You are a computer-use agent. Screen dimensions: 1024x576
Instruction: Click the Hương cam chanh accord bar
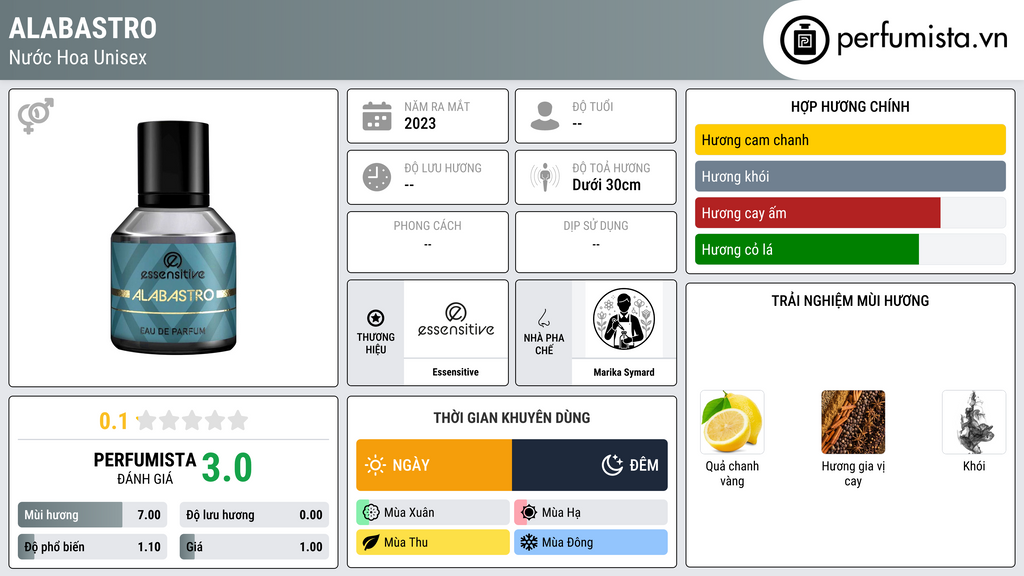850,140
